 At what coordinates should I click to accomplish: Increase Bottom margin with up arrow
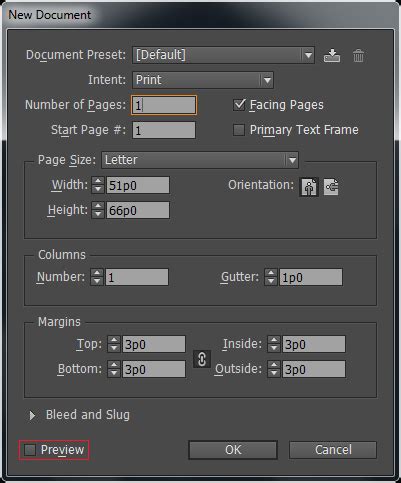pyautogui.click(x=114, y=365)
